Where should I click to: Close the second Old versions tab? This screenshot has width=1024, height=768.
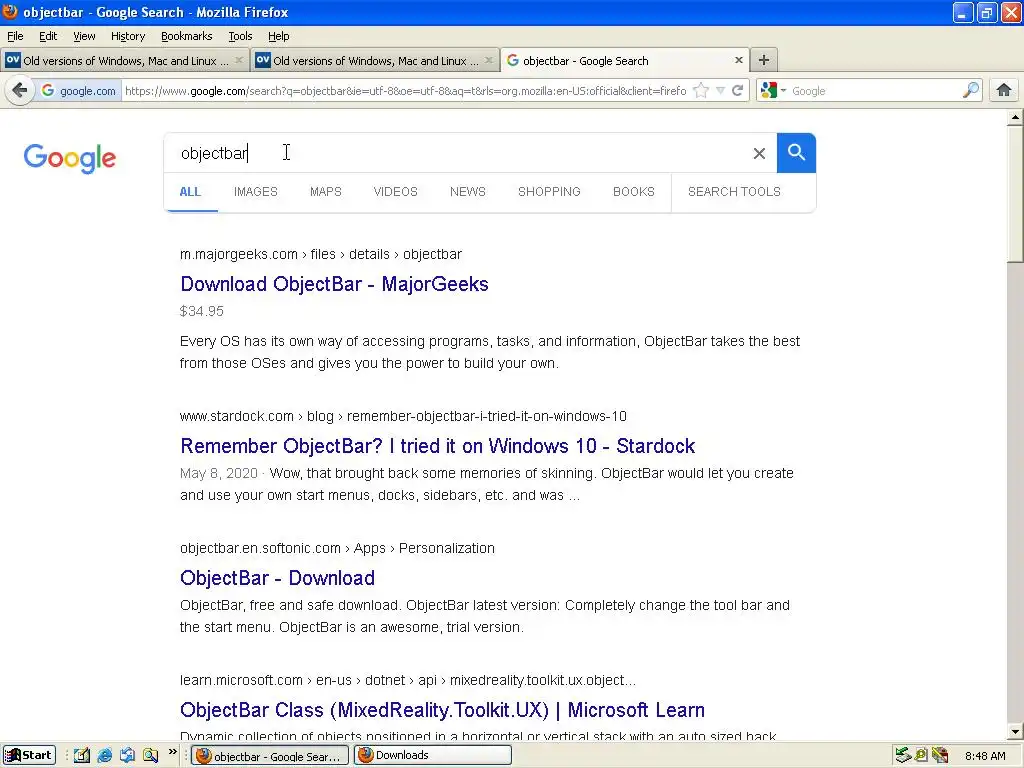point(489,60)
